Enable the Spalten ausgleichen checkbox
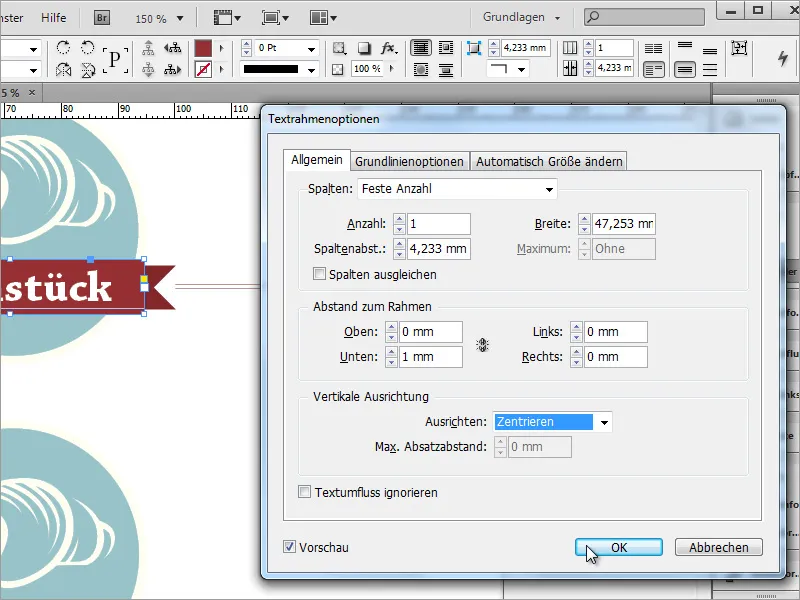This screenshot has width=800, height=600. click(321, 274)
